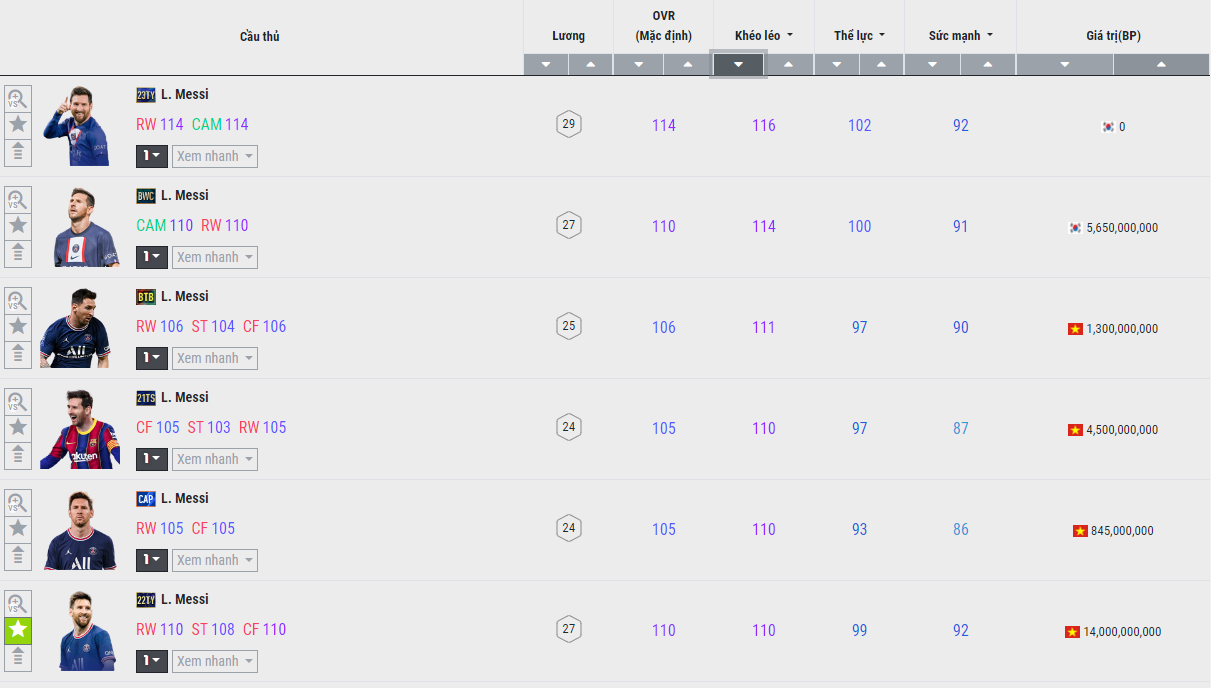
Task: Click compare (VS) icon for 23TY Messi
Action: pyautogui.click(x=18, y=98)
